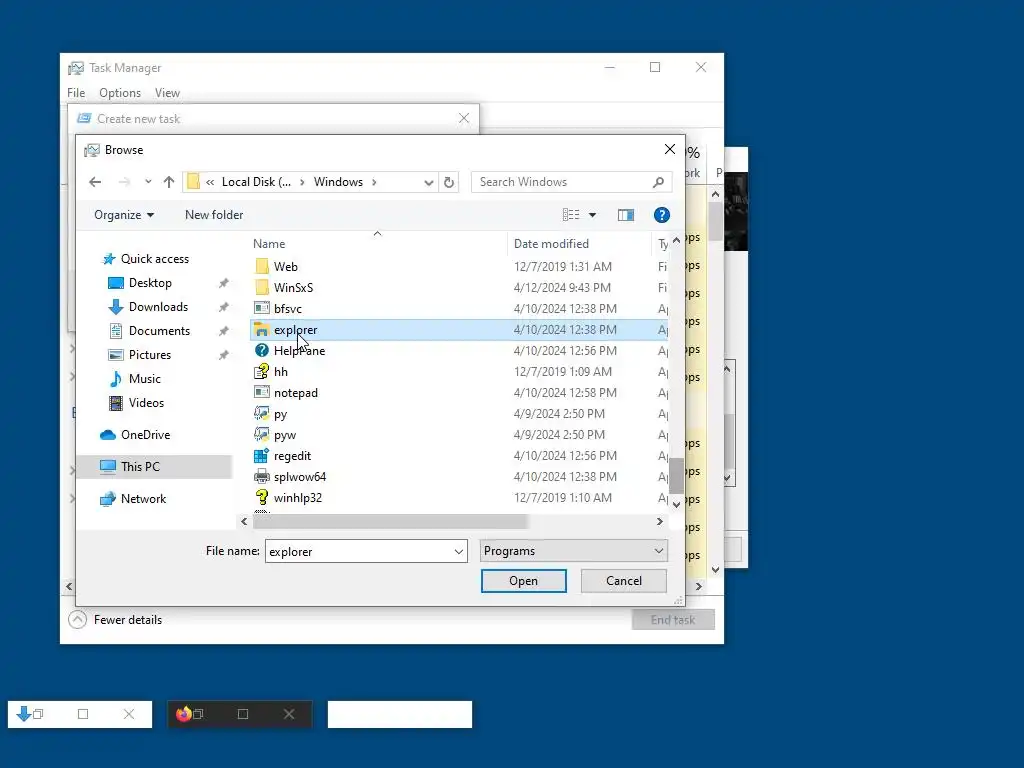Toggle the preview pane button
This screenshot has height=768, width=1024.
point(626,215)
